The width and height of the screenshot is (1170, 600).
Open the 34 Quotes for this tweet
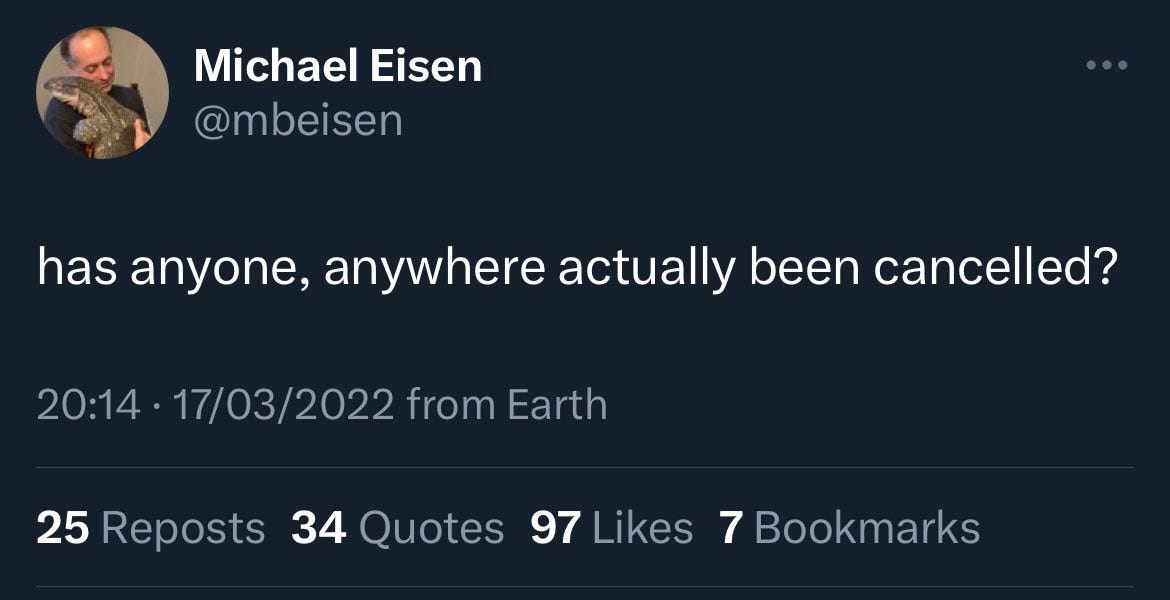395,524
